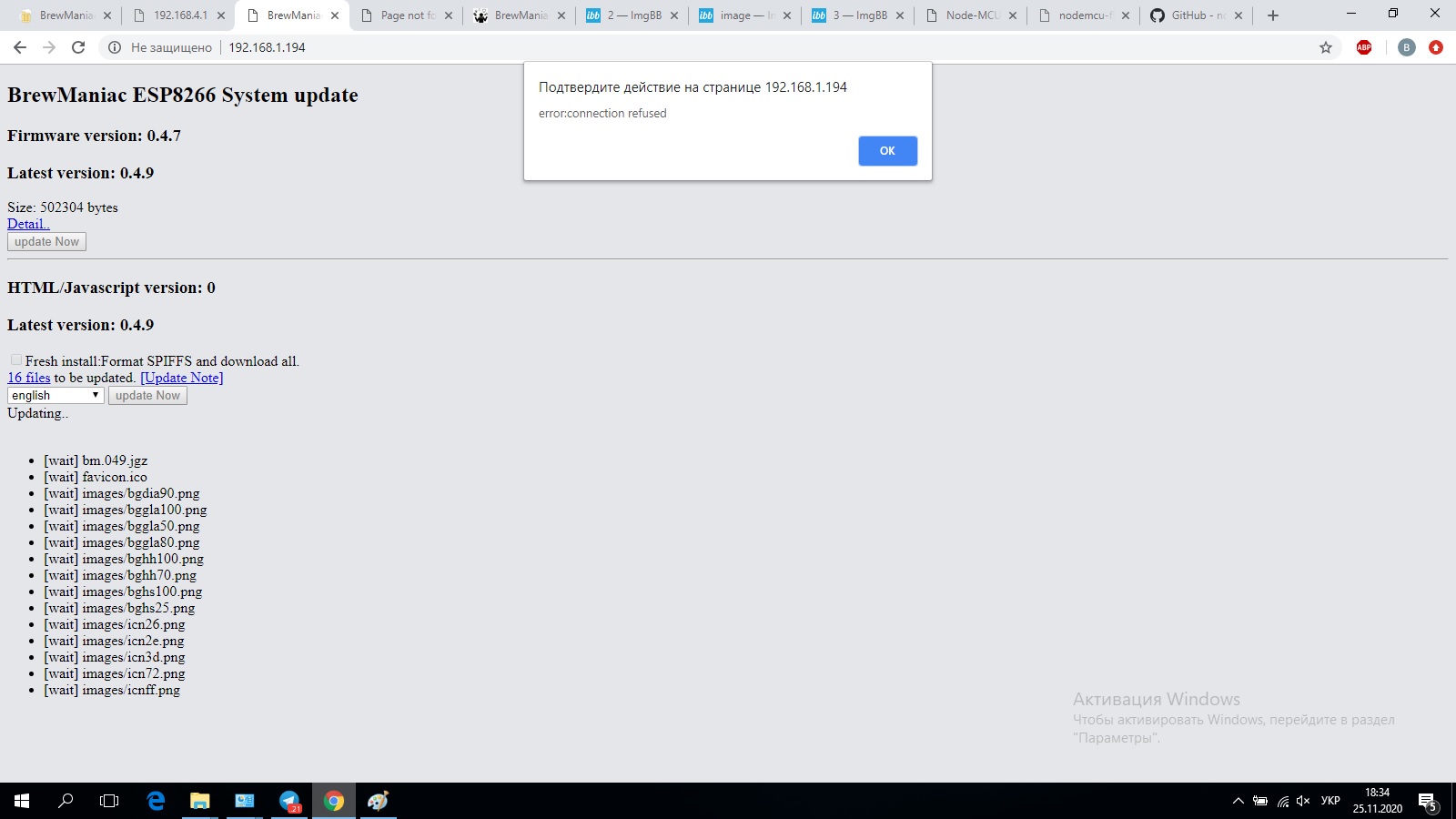
Task: Open Task View on the taskbar
Action: point(109,801)
